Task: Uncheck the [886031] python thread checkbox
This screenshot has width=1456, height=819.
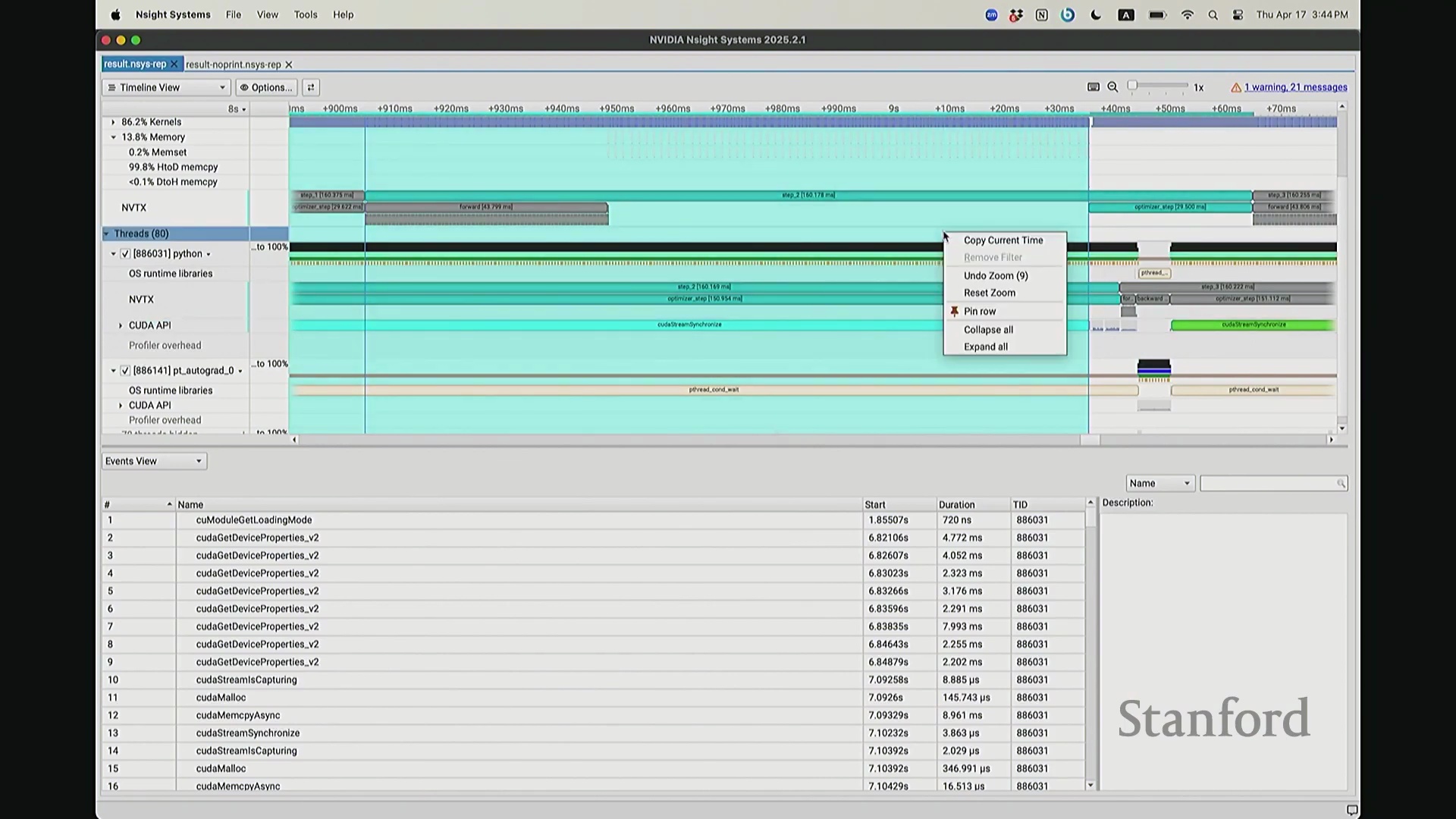Action: click(125, 254)
